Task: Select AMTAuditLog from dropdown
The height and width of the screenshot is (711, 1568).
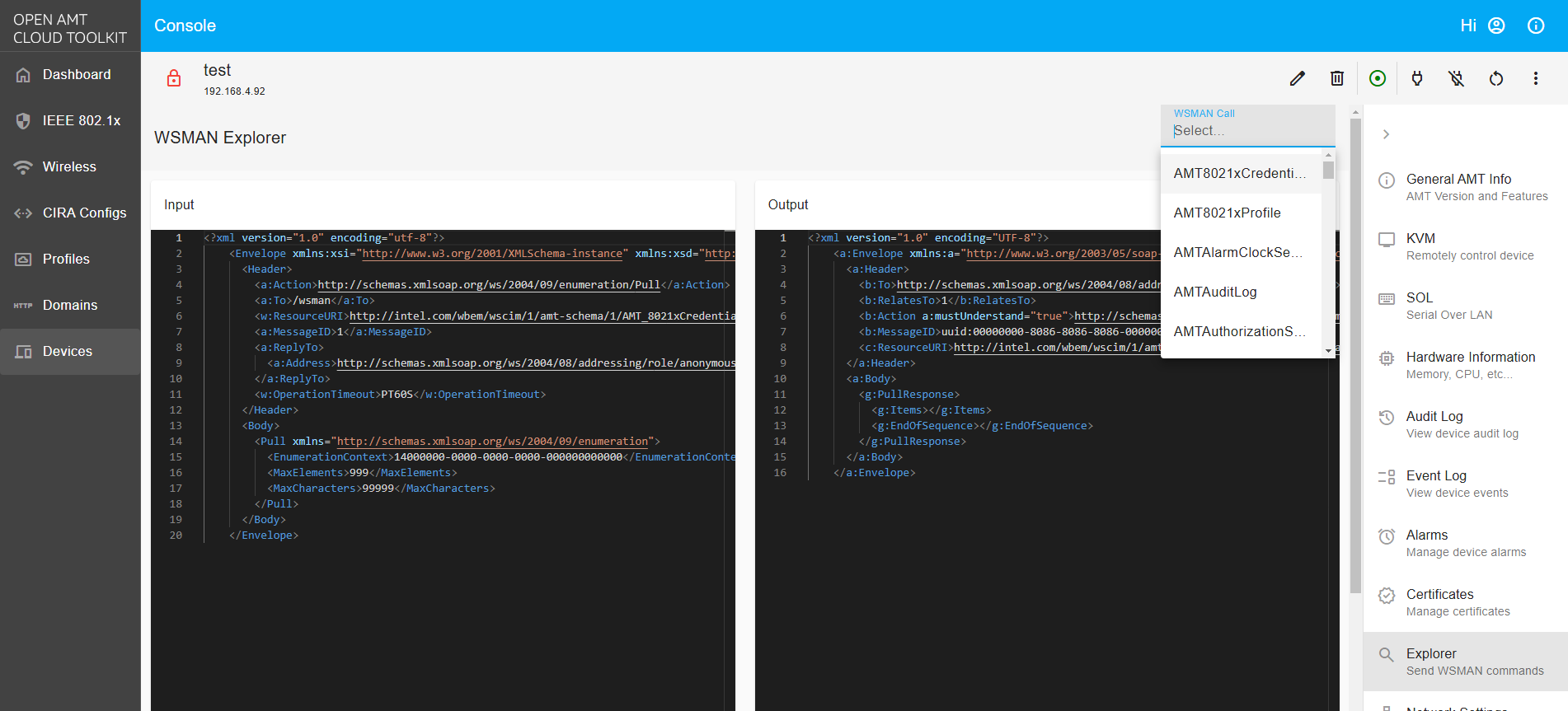Action: (1241, 292)
